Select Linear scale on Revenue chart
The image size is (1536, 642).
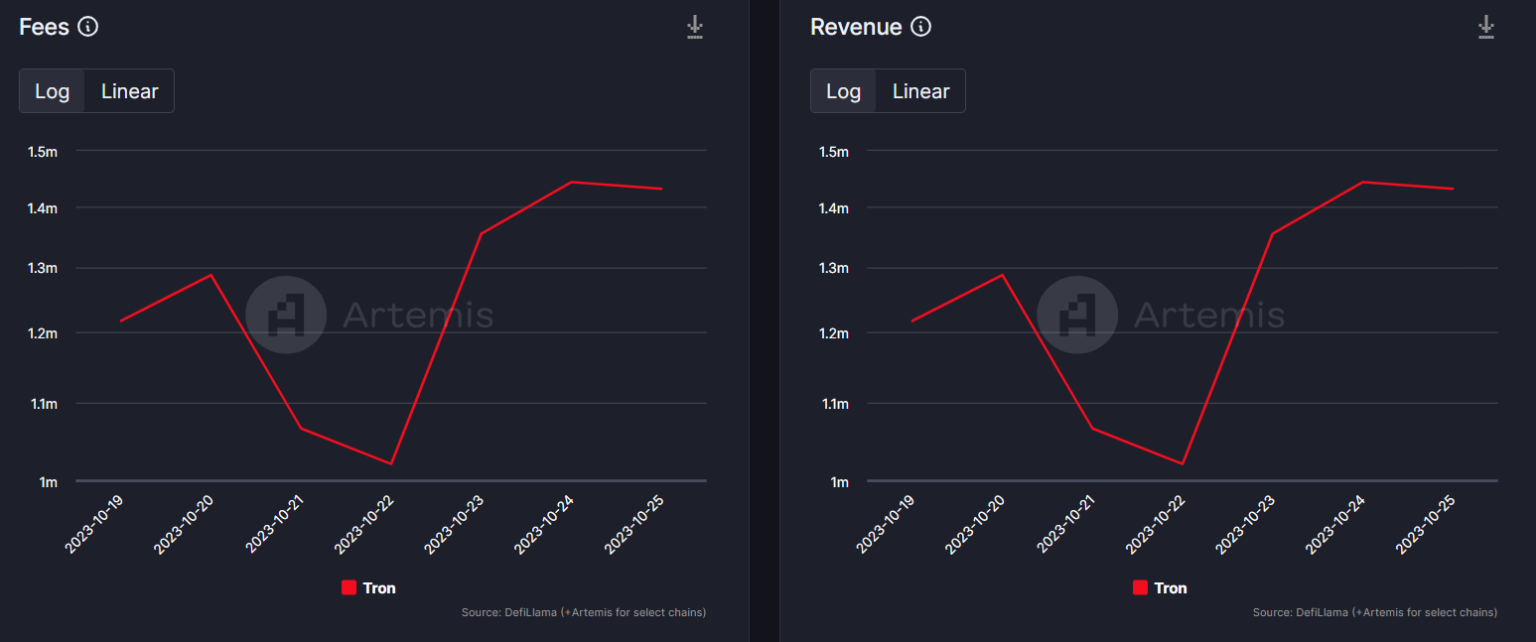pos(920,91)
